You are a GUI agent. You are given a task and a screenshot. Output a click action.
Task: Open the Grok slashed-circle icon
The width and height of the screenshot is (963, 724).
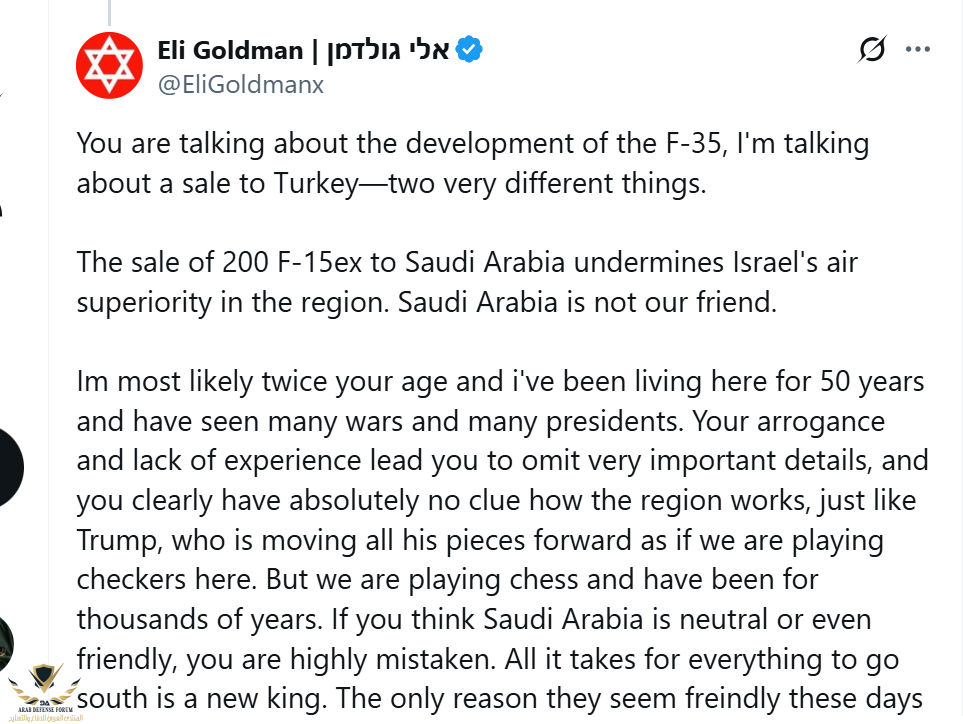(872, 49)
